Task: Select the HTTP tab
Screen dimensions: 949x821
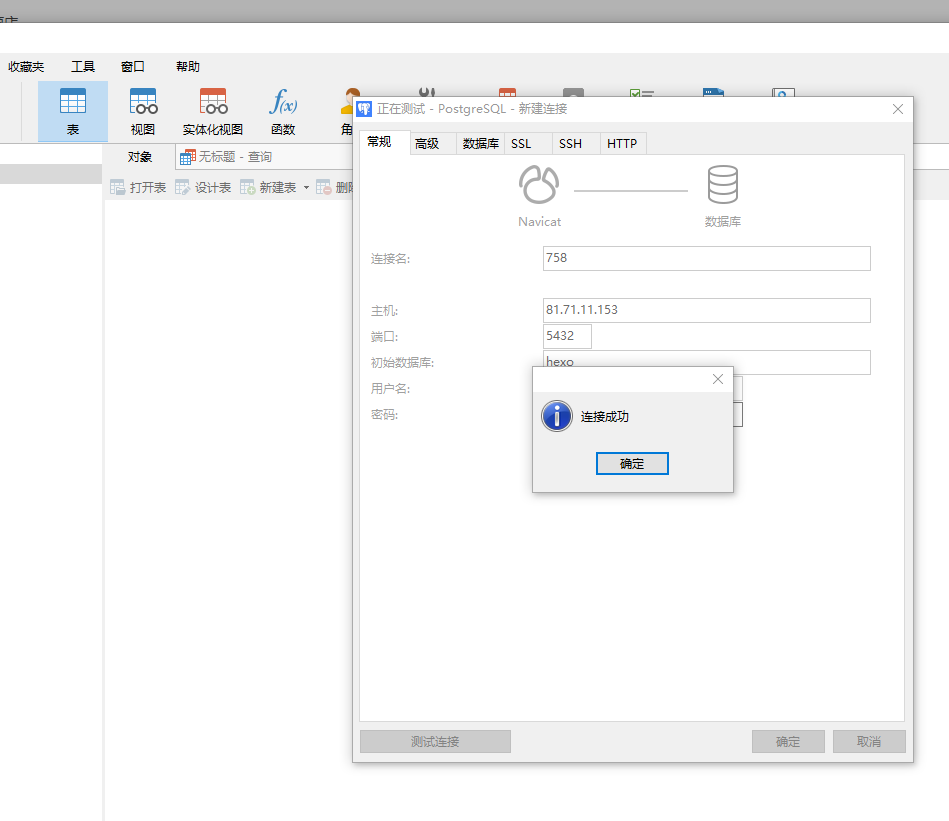Action: tap(622, 143)
